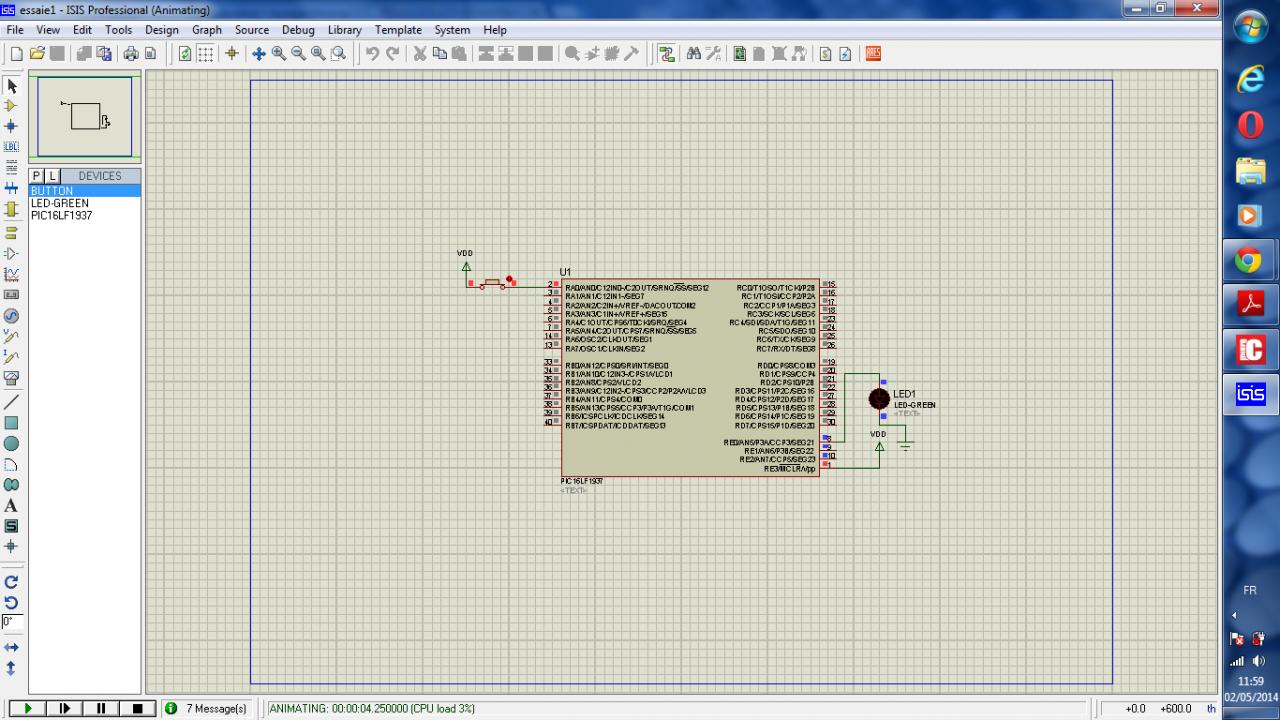
Task: Open Google Chrome from the taskbar
Action: tap(1250, 261)
